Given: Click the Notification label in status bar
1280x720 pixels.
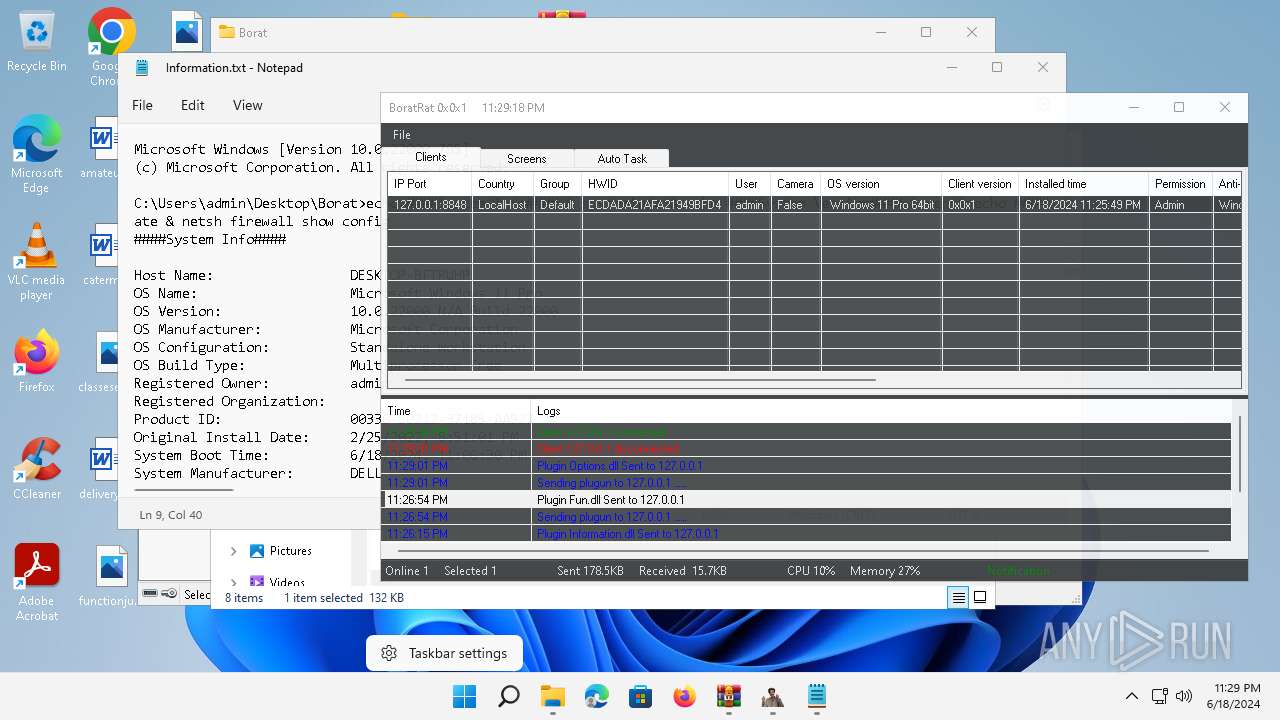Looking at the screenshot, I should click(x=1018, y=571).
